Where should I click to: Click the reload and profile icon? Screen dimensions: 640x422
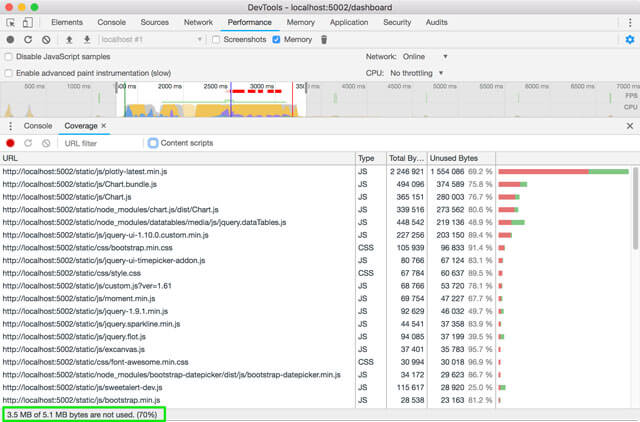pyautogui.click(x=28, y=40)
